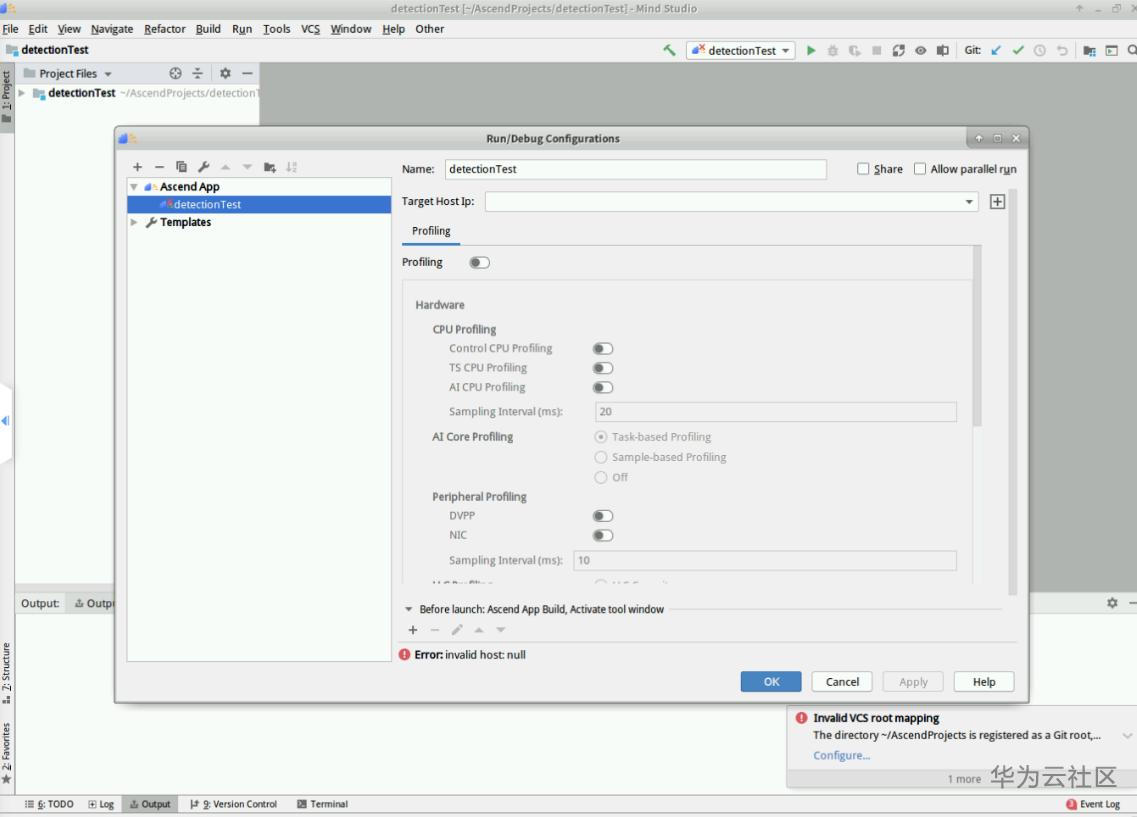Click the Stop square icon in toolbar
Screen dimensions: 1137x817
click(x=876, y=50)
